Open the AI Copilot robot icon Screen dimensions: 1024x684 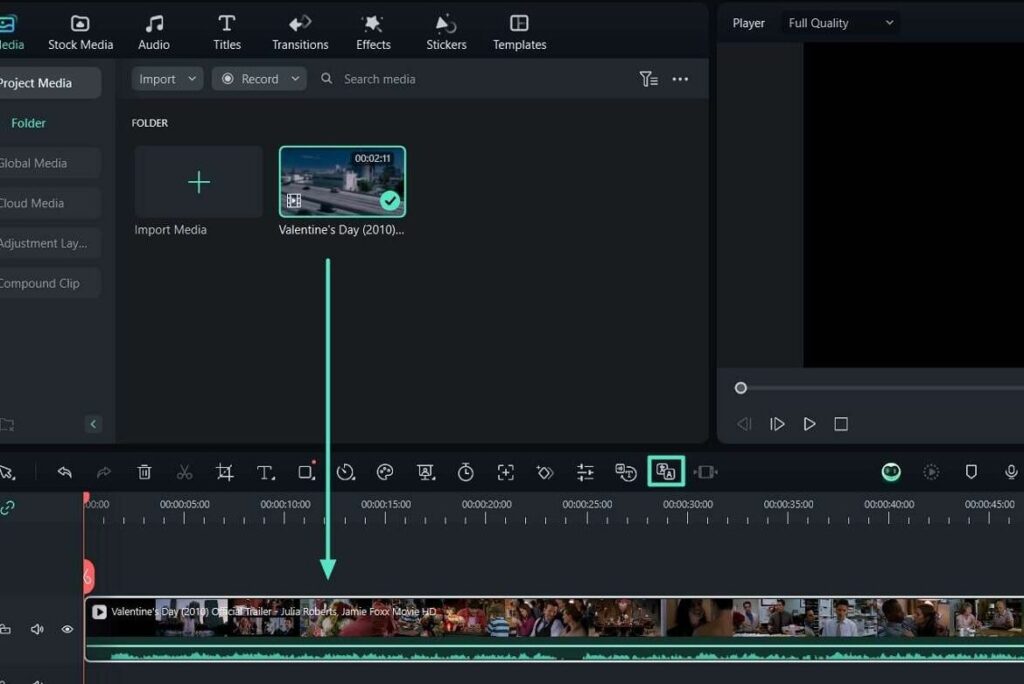pyautogui.click(x=891, y=472)
